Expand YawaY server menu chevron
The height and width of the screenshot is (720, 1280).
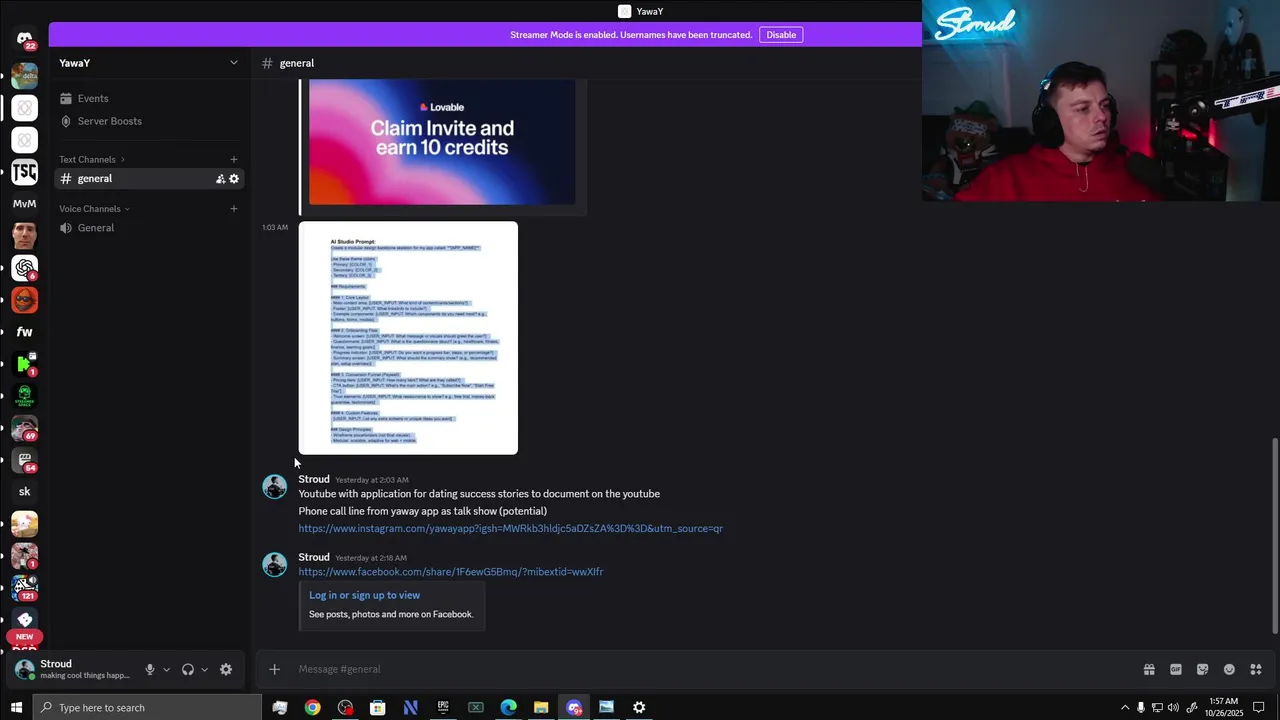click(x=234, y=63)
